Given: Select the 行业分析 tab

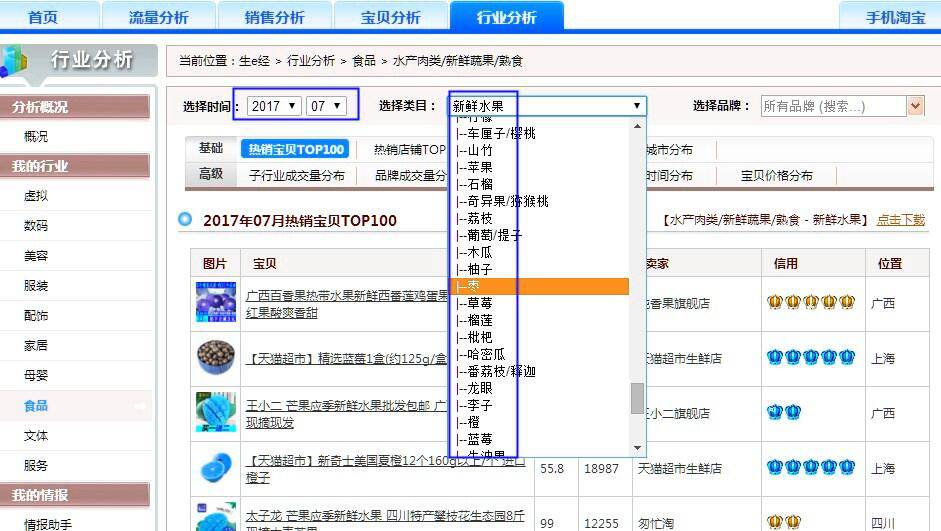Looking at the screenshot, I should [507, 16].
